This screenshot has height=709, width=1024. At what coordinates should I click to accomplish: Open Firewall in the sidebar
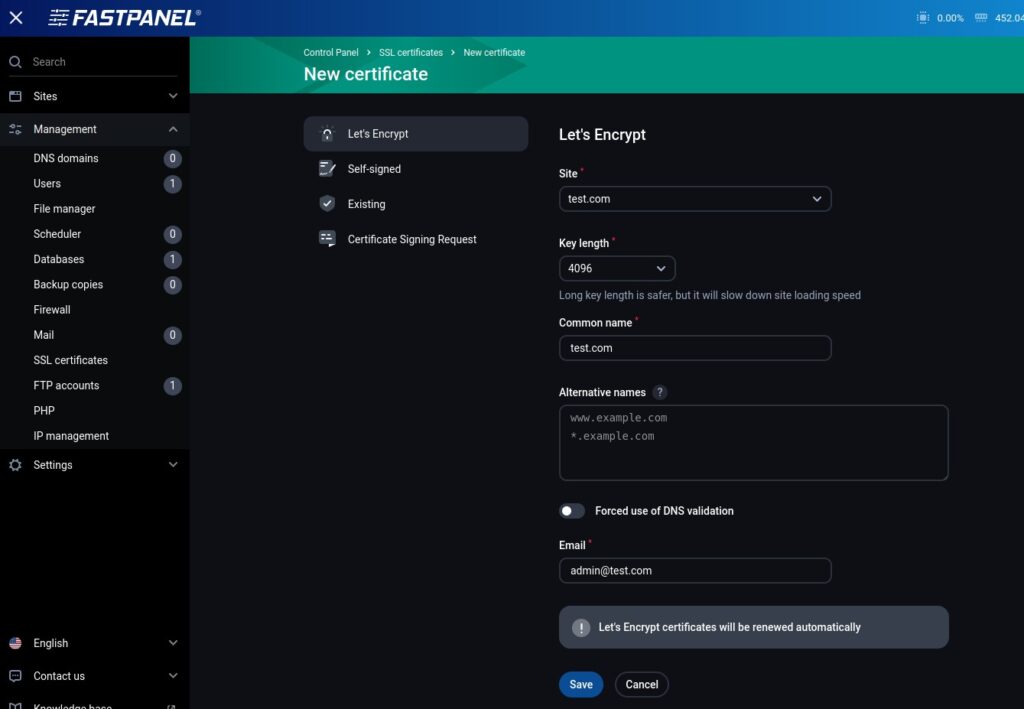tap(52, 309)
